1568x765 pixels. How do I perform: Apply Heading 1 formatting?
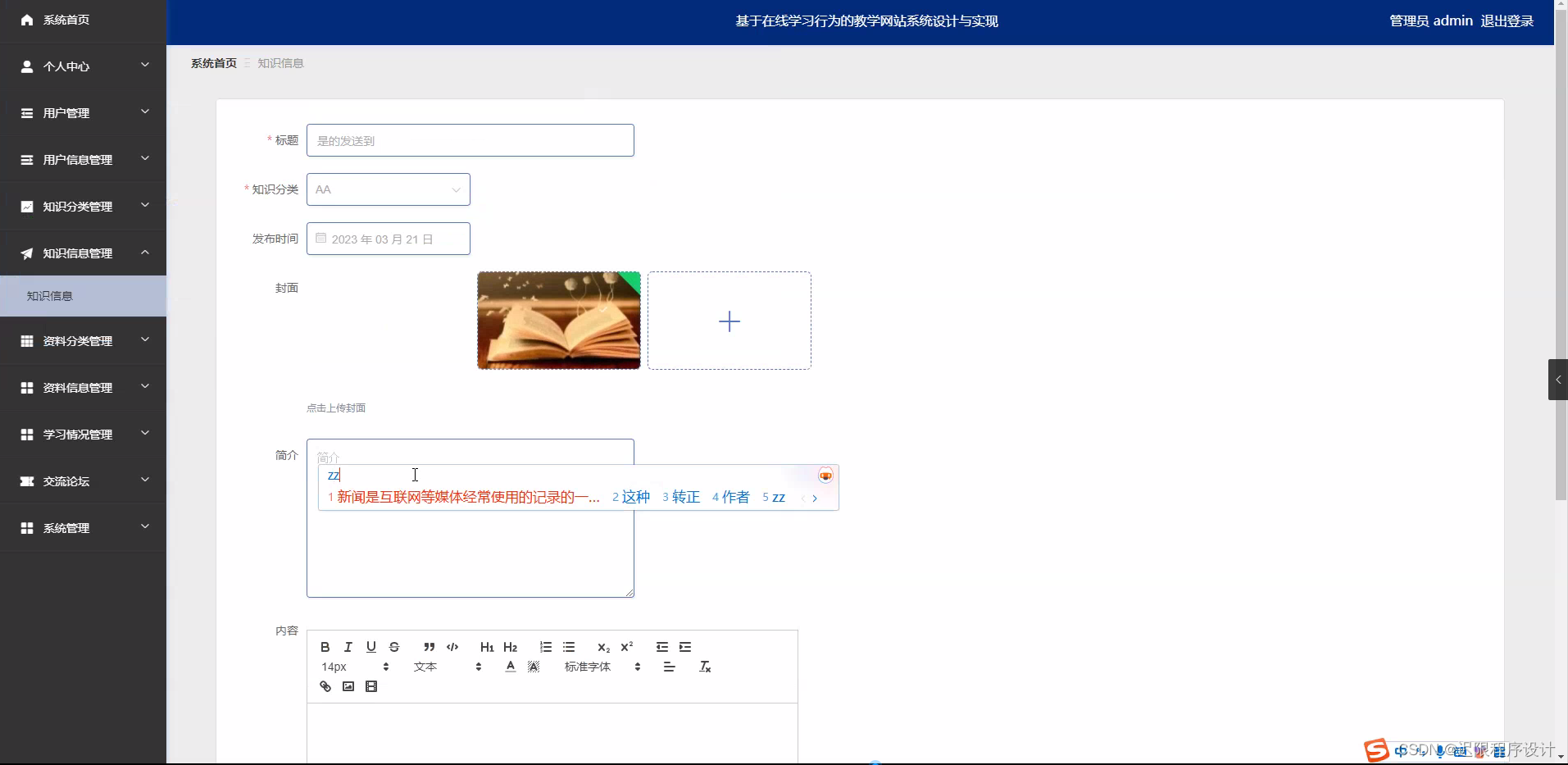coord(486,647)
